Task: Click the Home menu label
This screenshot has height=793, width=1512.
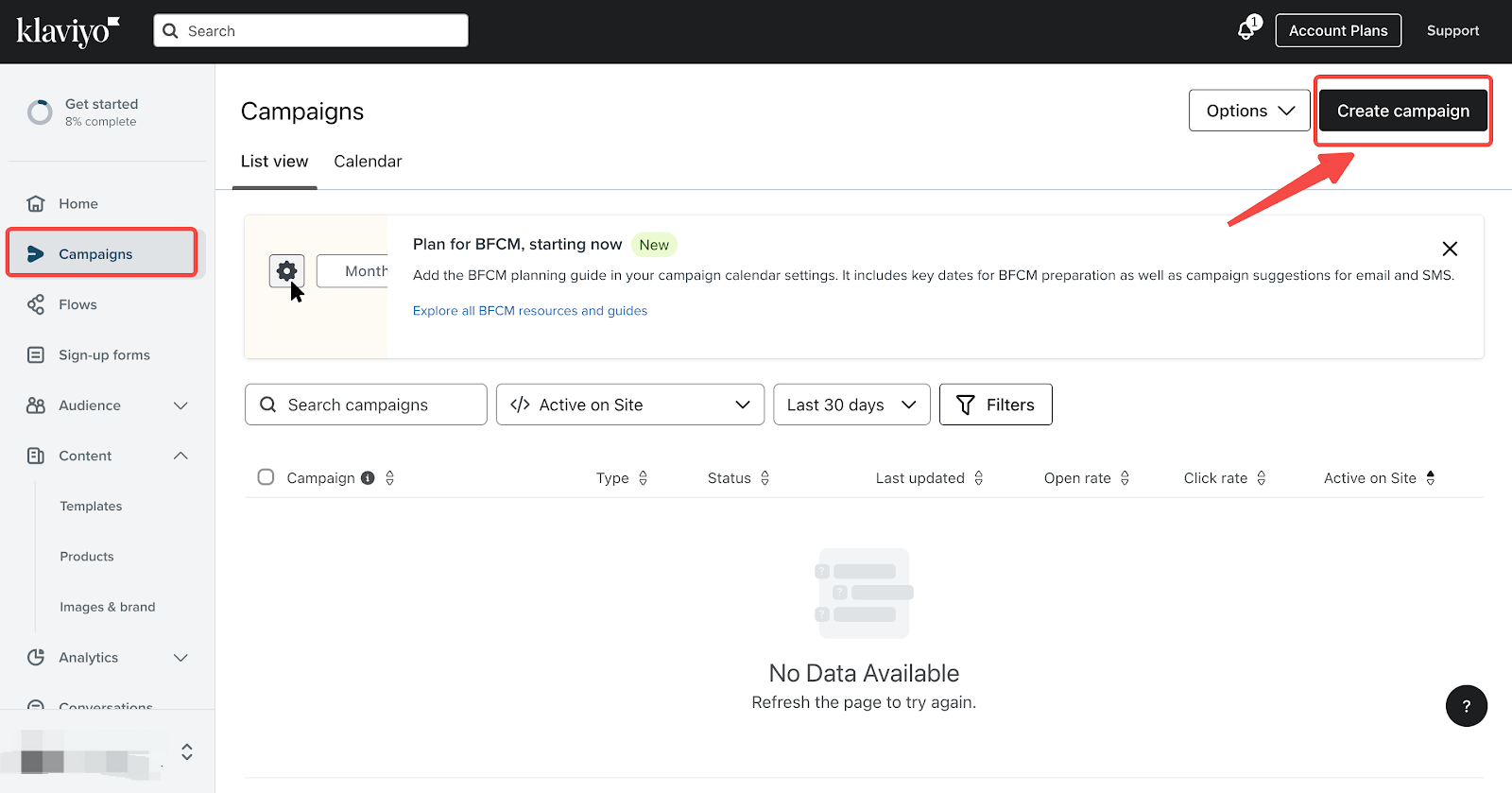Action: (78, 203)
